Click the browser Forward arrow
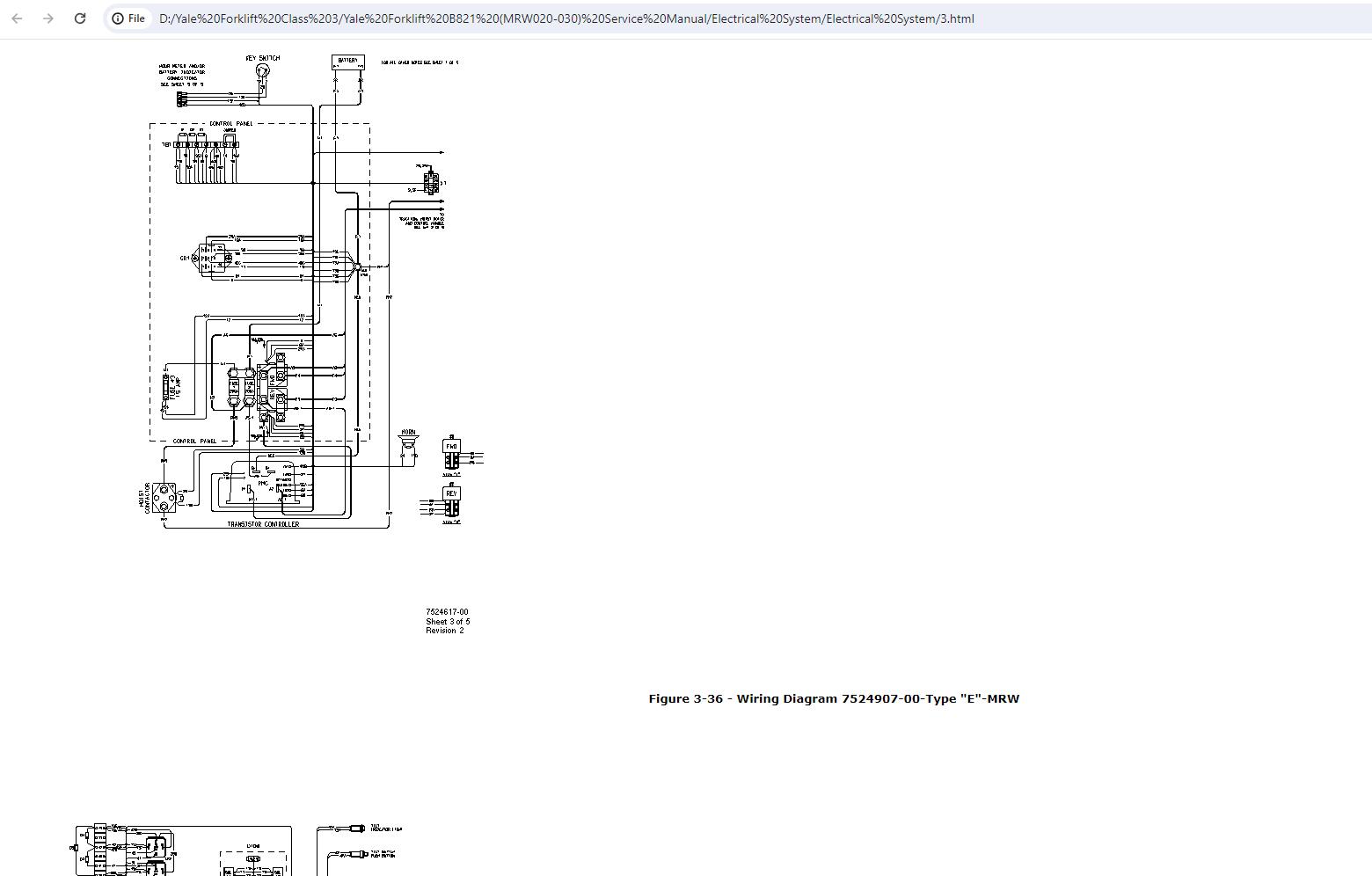The width and height of the screenshot is (1372, 876). point(48,18)
